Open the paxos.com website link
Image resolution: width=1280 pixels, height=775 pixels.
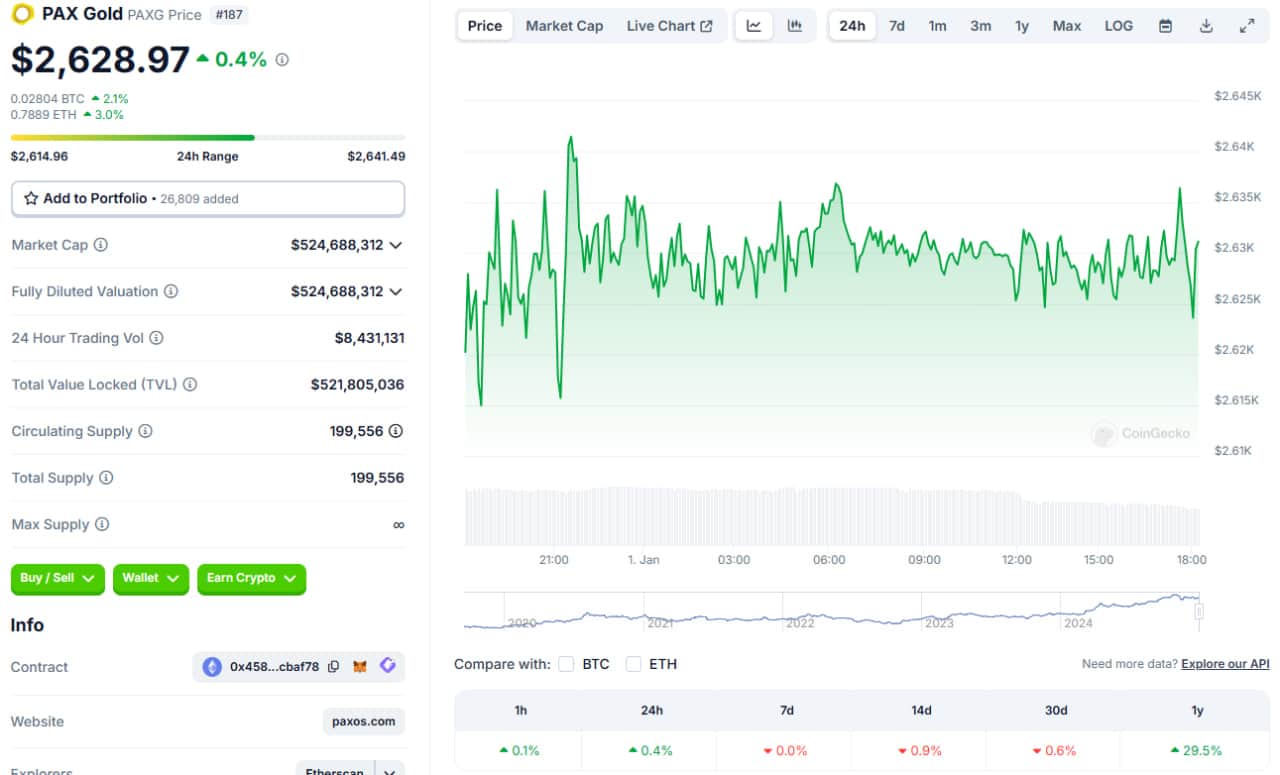(x=364, y=721)
